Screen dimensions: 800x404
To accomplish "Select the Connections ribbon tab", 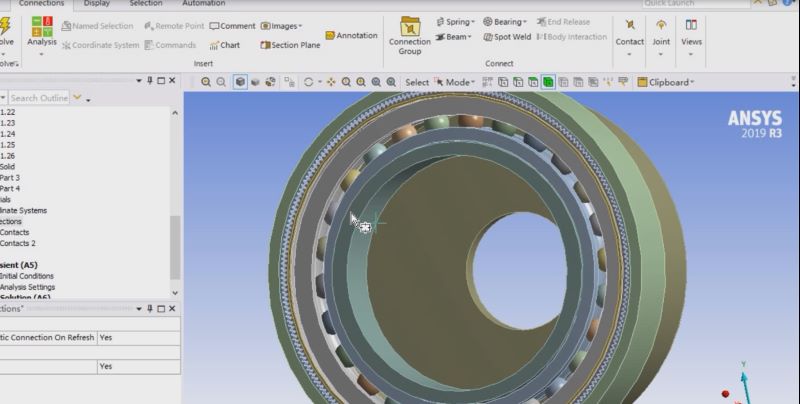I will [41, 4].
